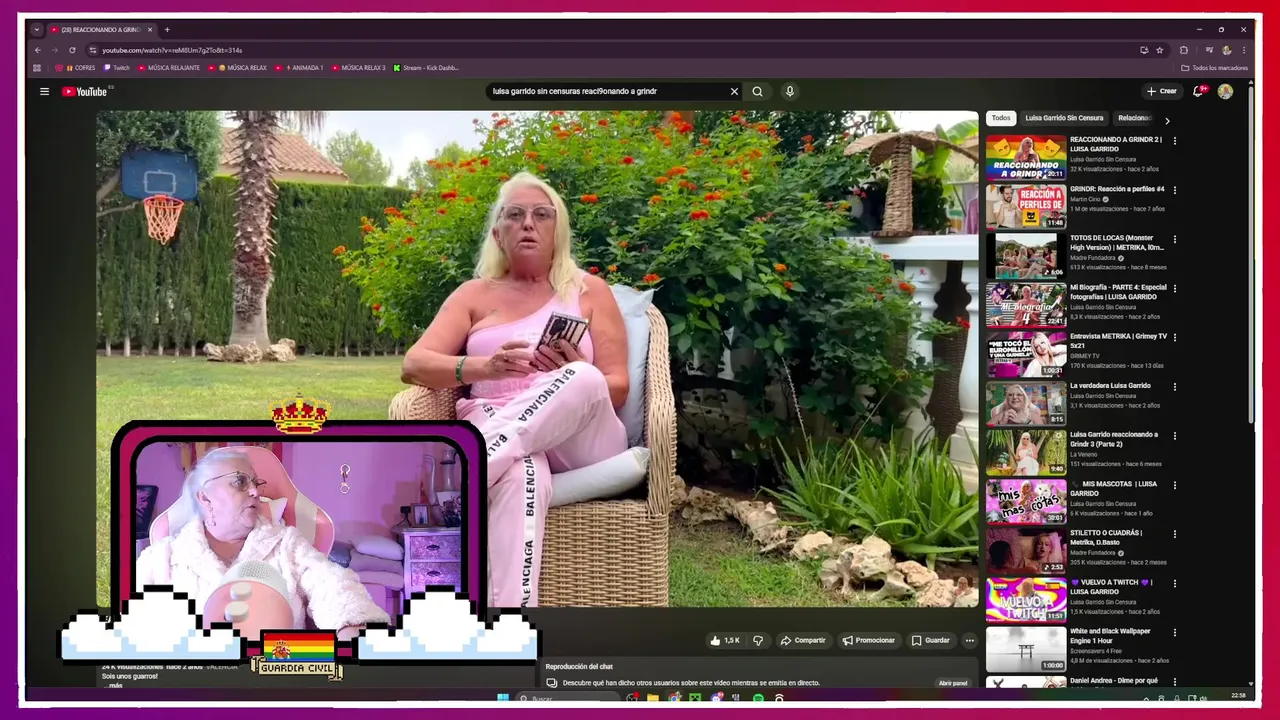This screenshot has height=720, width=1280.
Task: Select the Luisa Garrido Sin Censura chip
Action: (x=1064, y=118)
